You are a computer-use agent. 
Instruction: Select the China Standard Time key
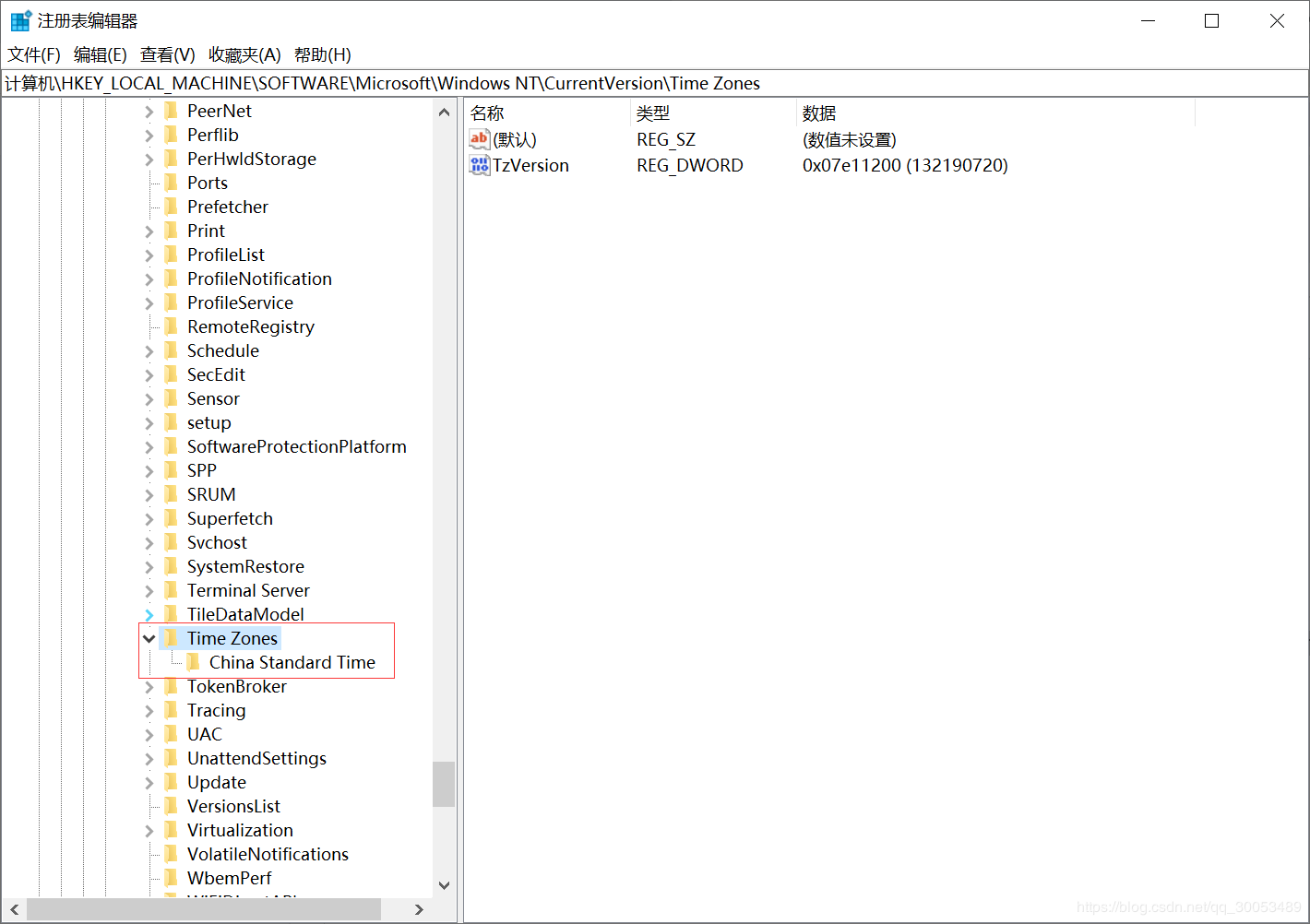point(292,662)
